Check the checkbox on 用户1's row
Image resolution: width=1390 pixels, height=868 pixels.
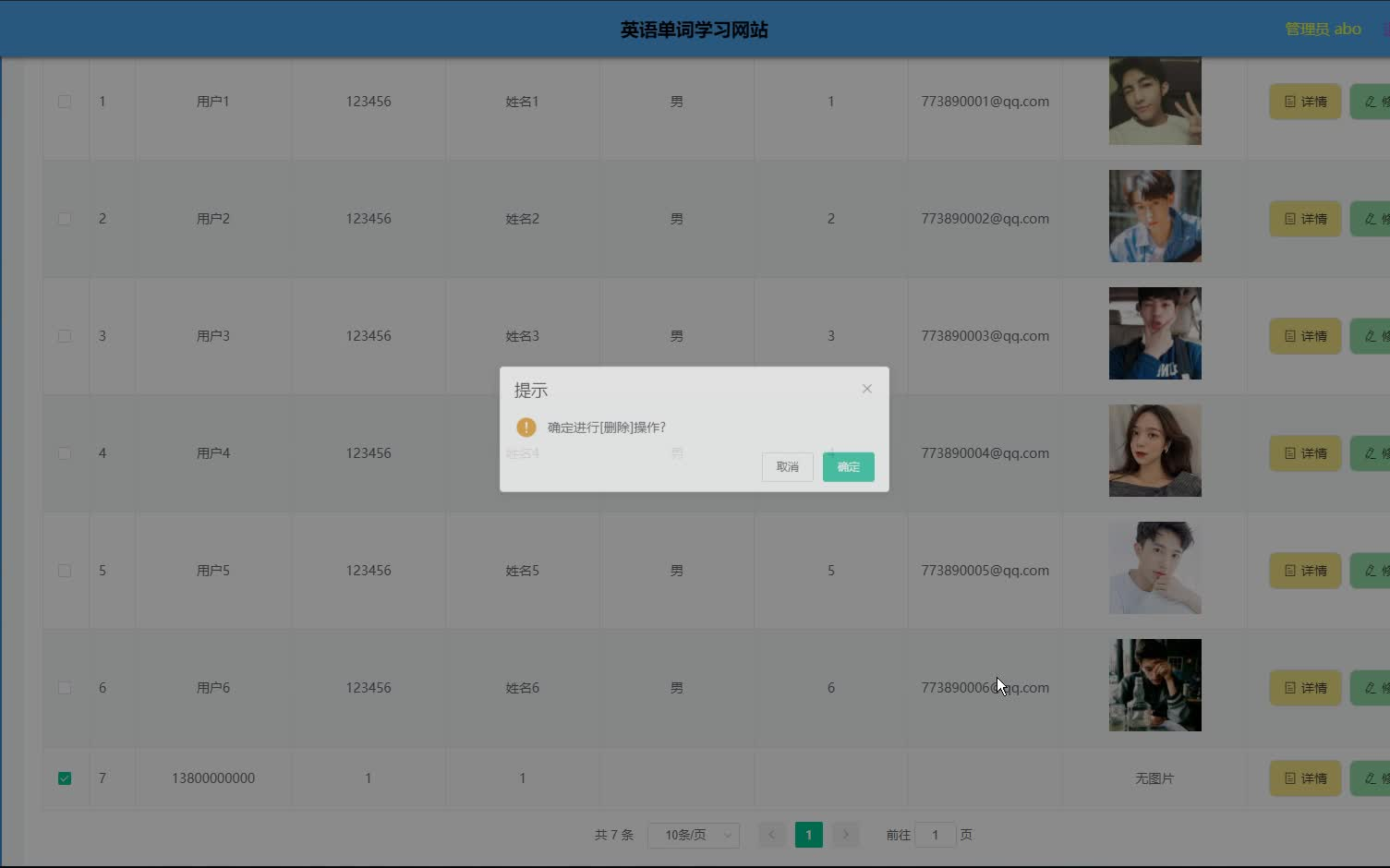[64, 102]
